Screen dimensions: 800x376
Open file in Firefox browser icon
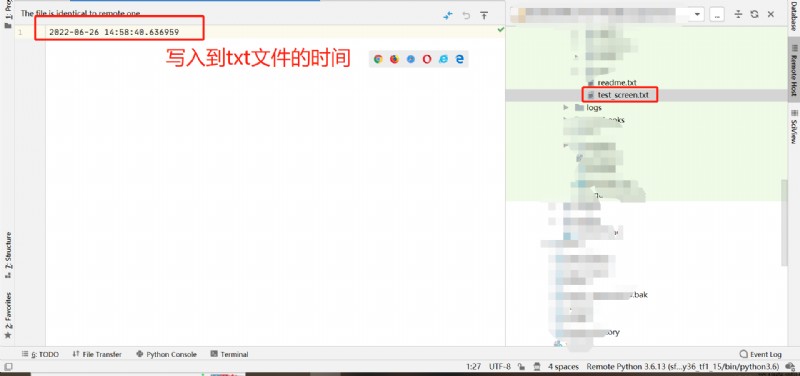pos(394,59)
